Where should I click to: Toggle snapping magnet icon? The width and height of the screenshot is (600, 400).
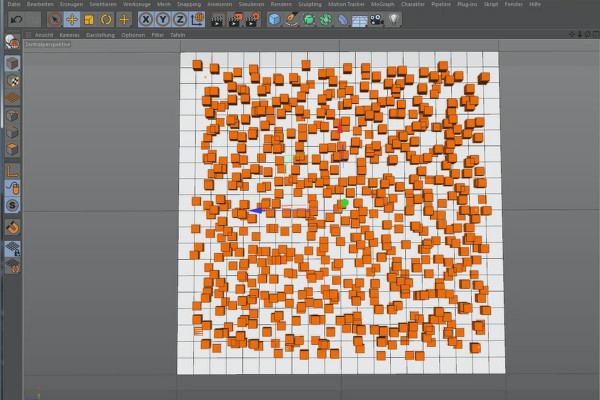point(12,227)
